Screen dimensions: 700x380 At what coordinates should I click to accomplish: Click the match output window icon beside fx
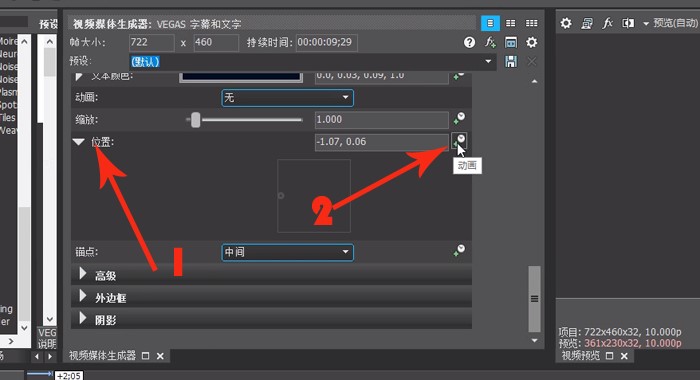(511, 42)
